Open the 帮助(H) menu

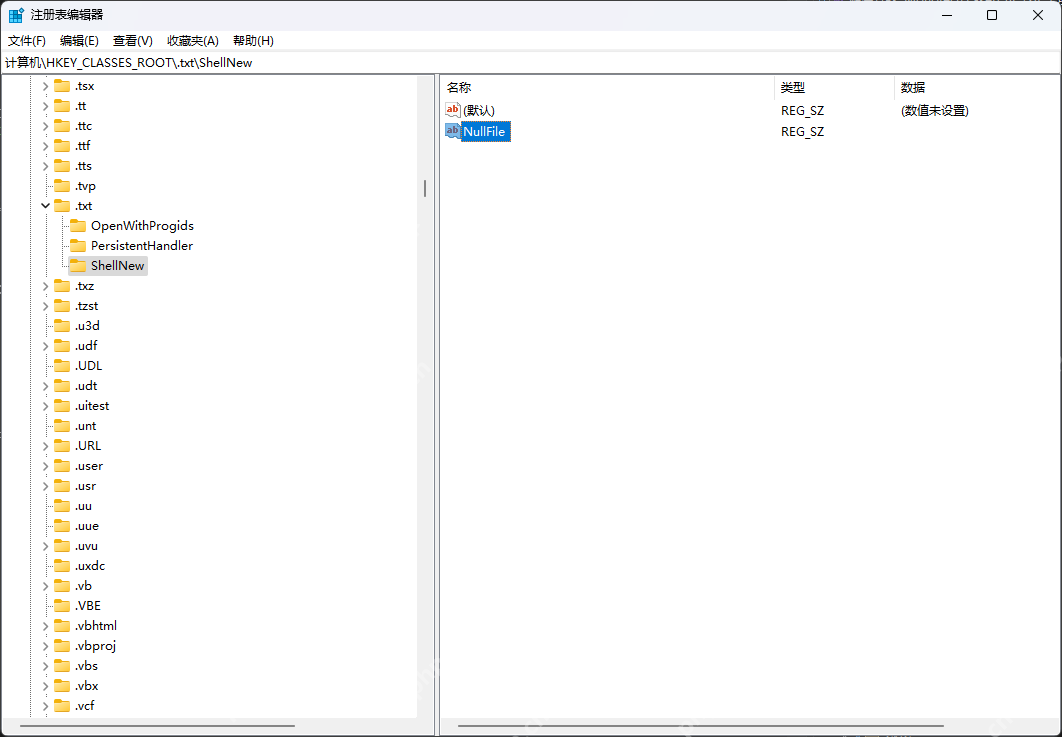pyautogui.click(x=253, y=41)
